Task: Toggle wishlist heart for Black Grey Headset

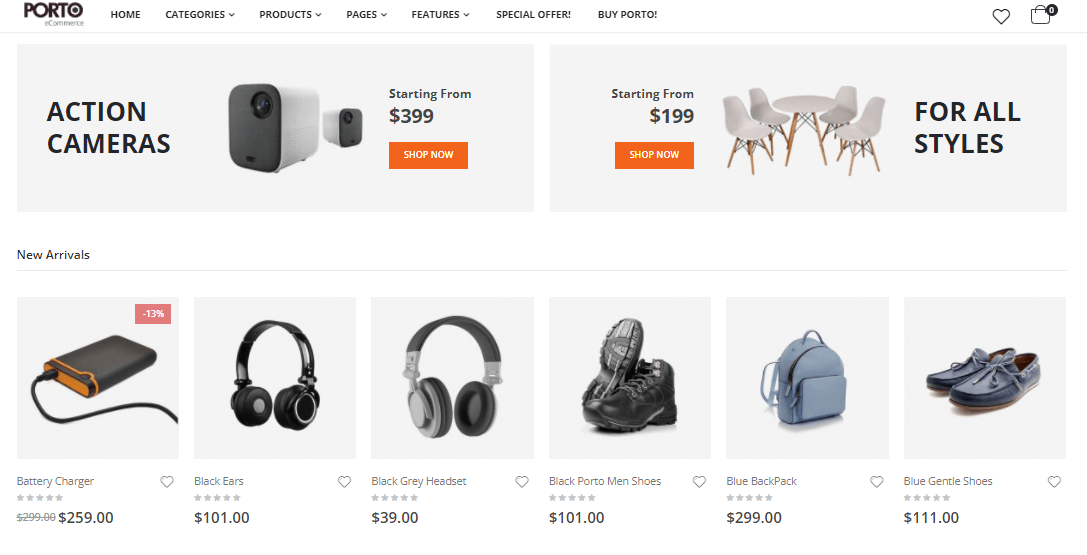Action: pos(522,482)
